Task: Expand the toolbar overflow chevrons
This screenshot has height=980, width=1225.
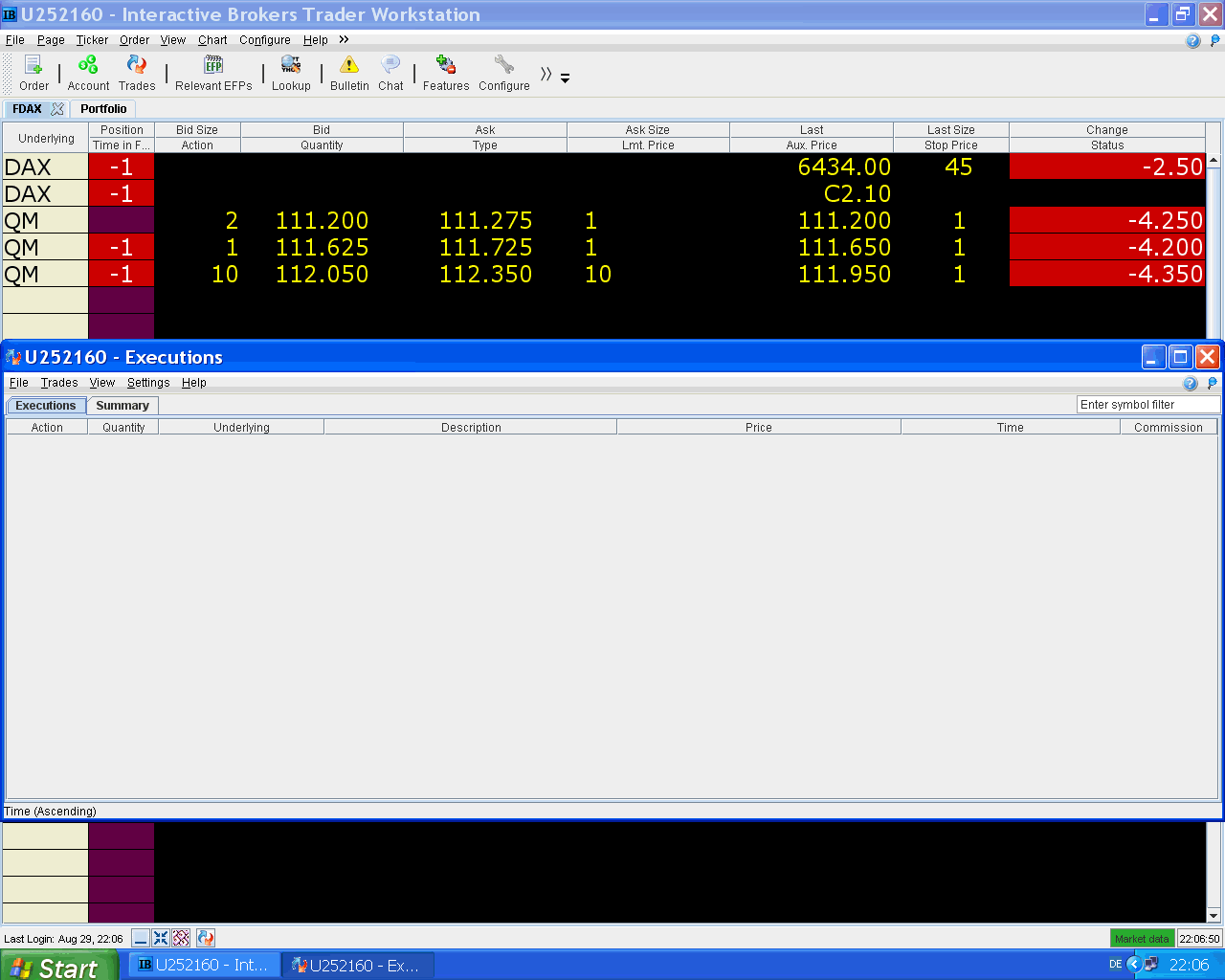Action: click(x=546, y=74)
